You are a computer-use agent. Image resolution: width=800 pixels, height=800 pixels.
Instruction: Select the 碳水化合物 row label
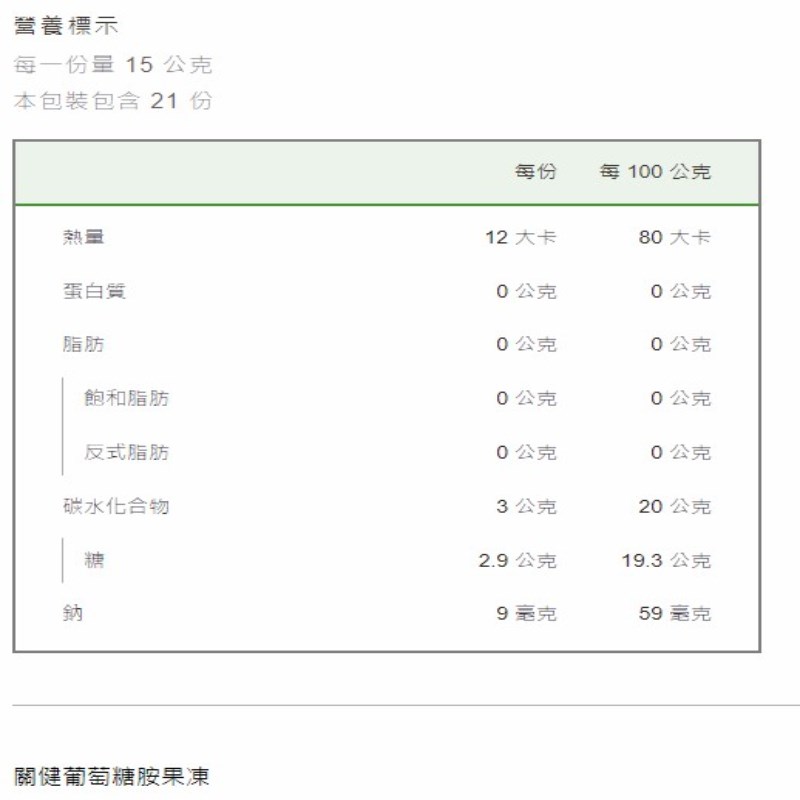tap(115, 506)
